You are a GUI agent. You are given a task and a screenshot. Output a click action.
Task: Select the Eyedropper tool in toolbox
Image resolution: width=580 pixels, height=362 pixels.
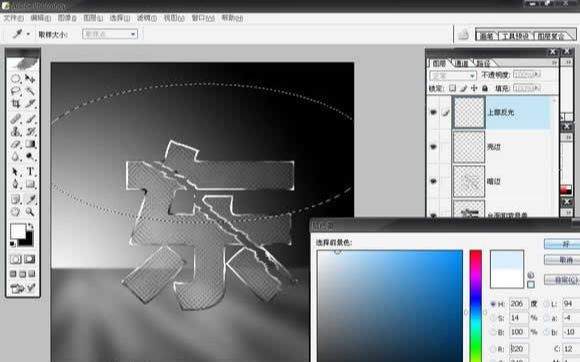(x=30, y=199)
